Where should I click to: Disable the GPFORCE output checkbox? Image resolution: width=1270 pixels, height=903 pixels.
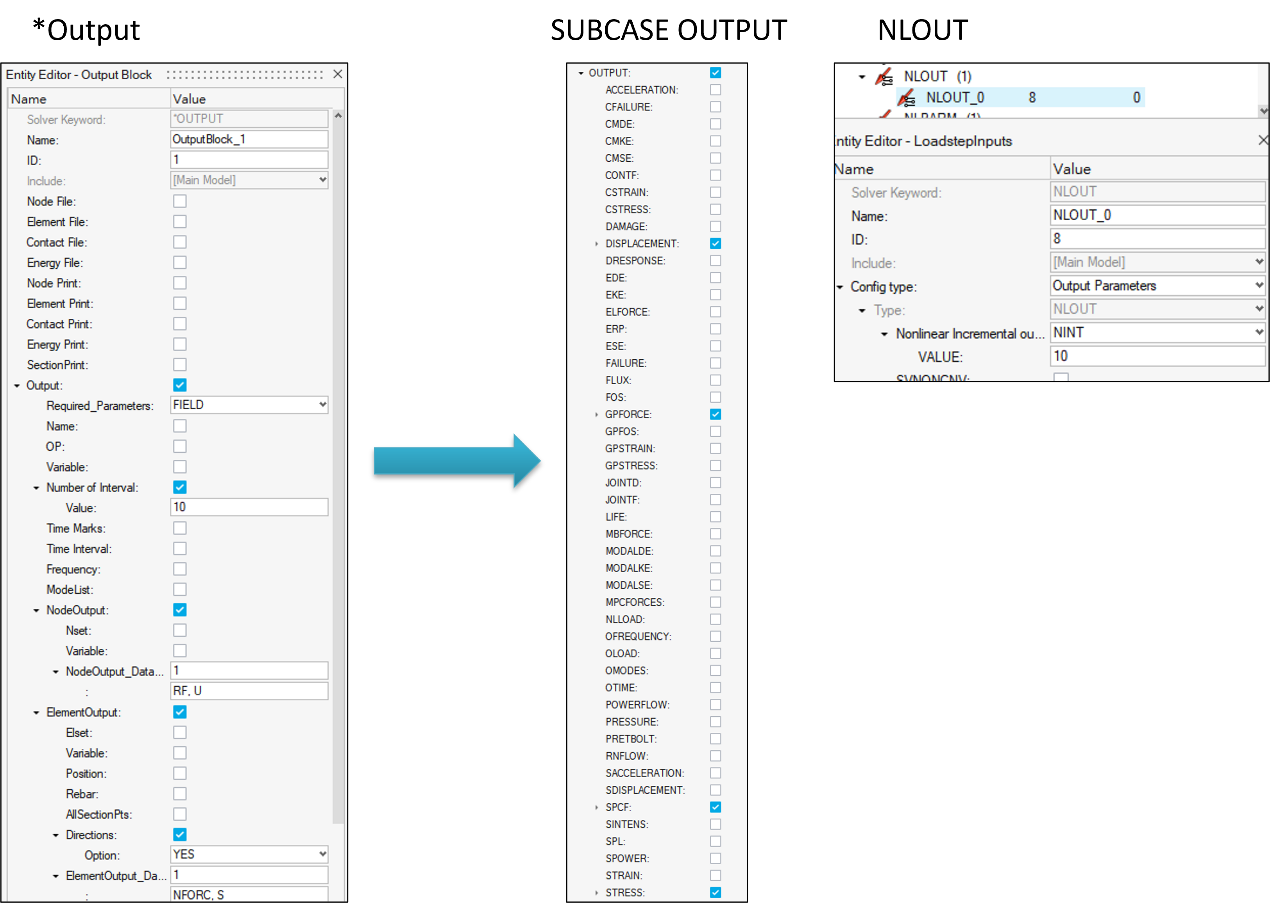tap(715, 414)
